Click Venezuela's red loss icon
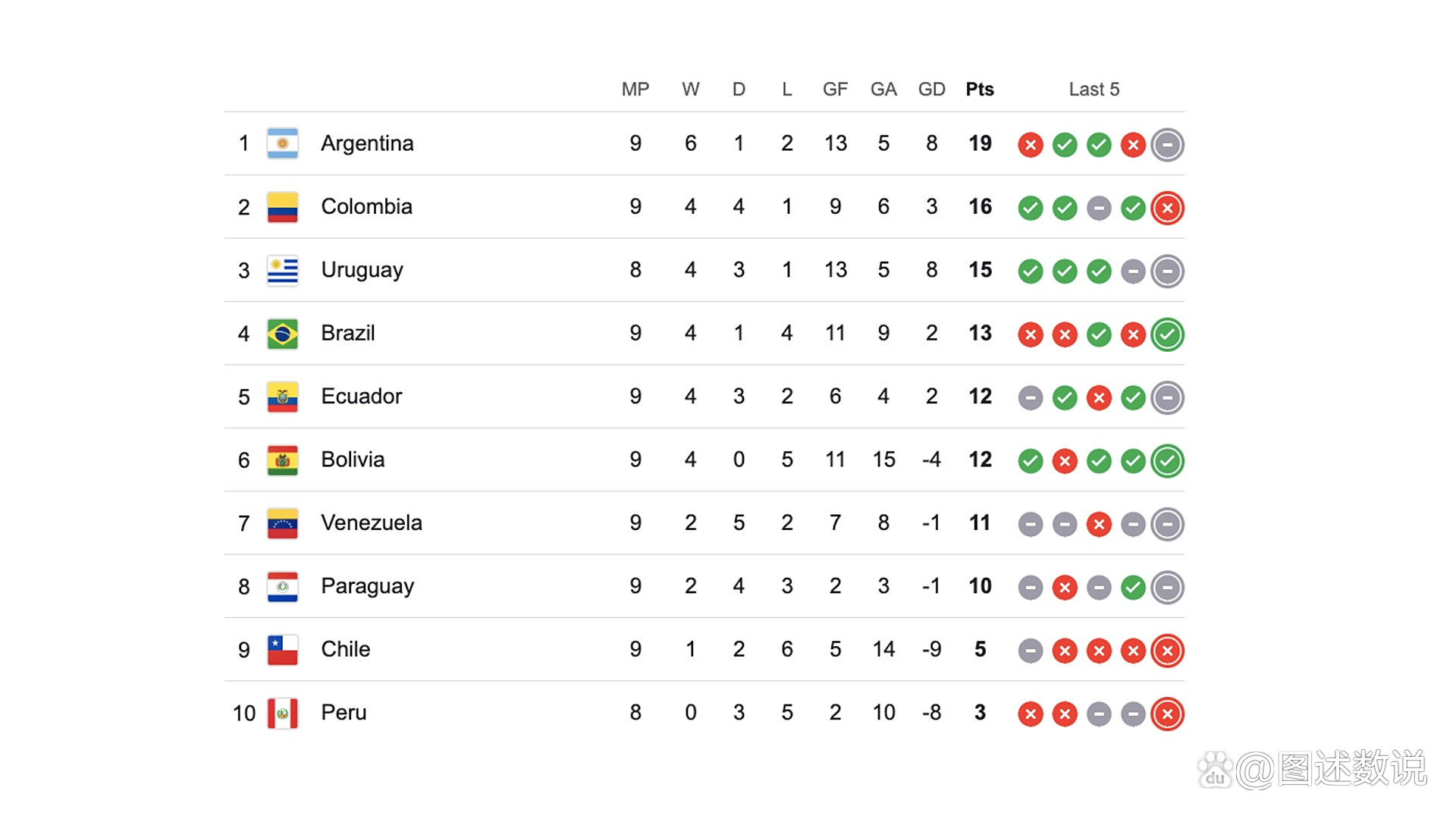Screen dimensions: 1456x819 (1099, 524)
